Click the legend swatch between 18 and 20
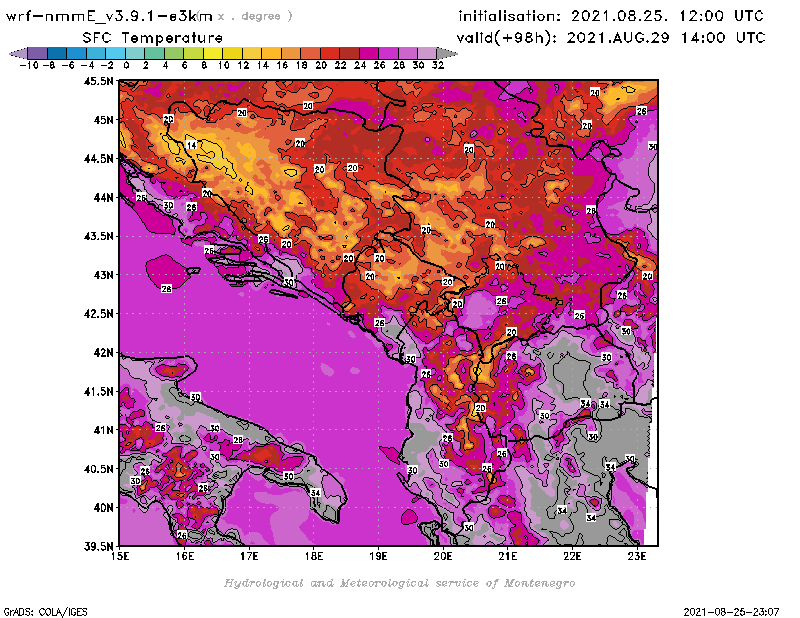 click(x=310, y=53)
